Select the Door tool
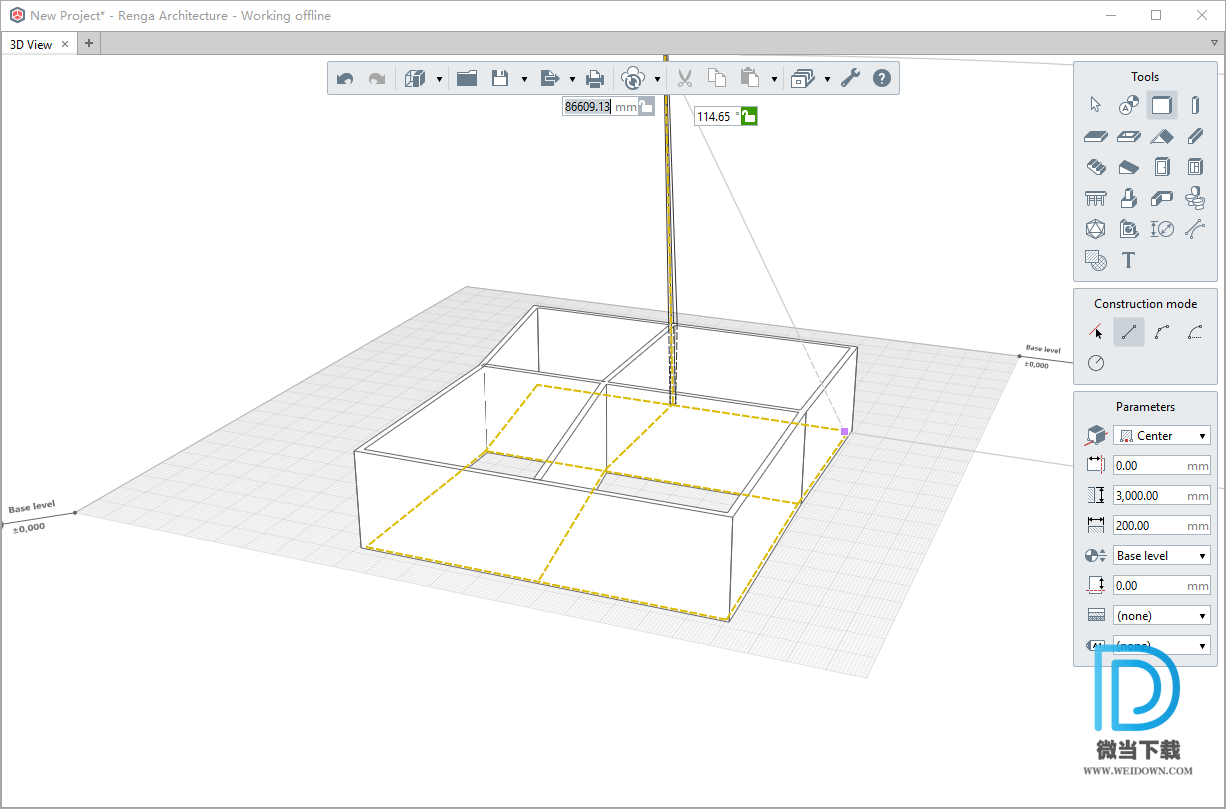 [x=1161, y=167]
